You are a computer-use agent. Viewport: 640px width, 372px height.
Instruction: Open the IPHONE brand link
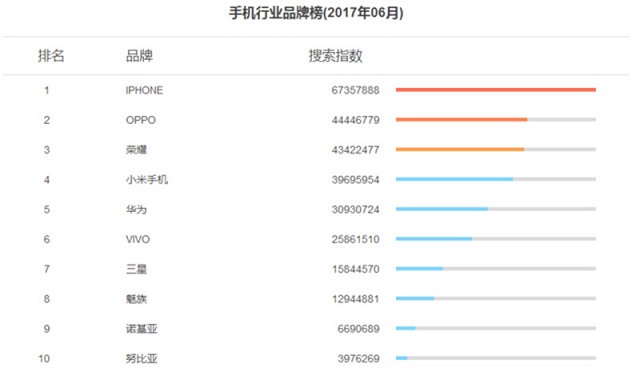click(x=144, y=90)
